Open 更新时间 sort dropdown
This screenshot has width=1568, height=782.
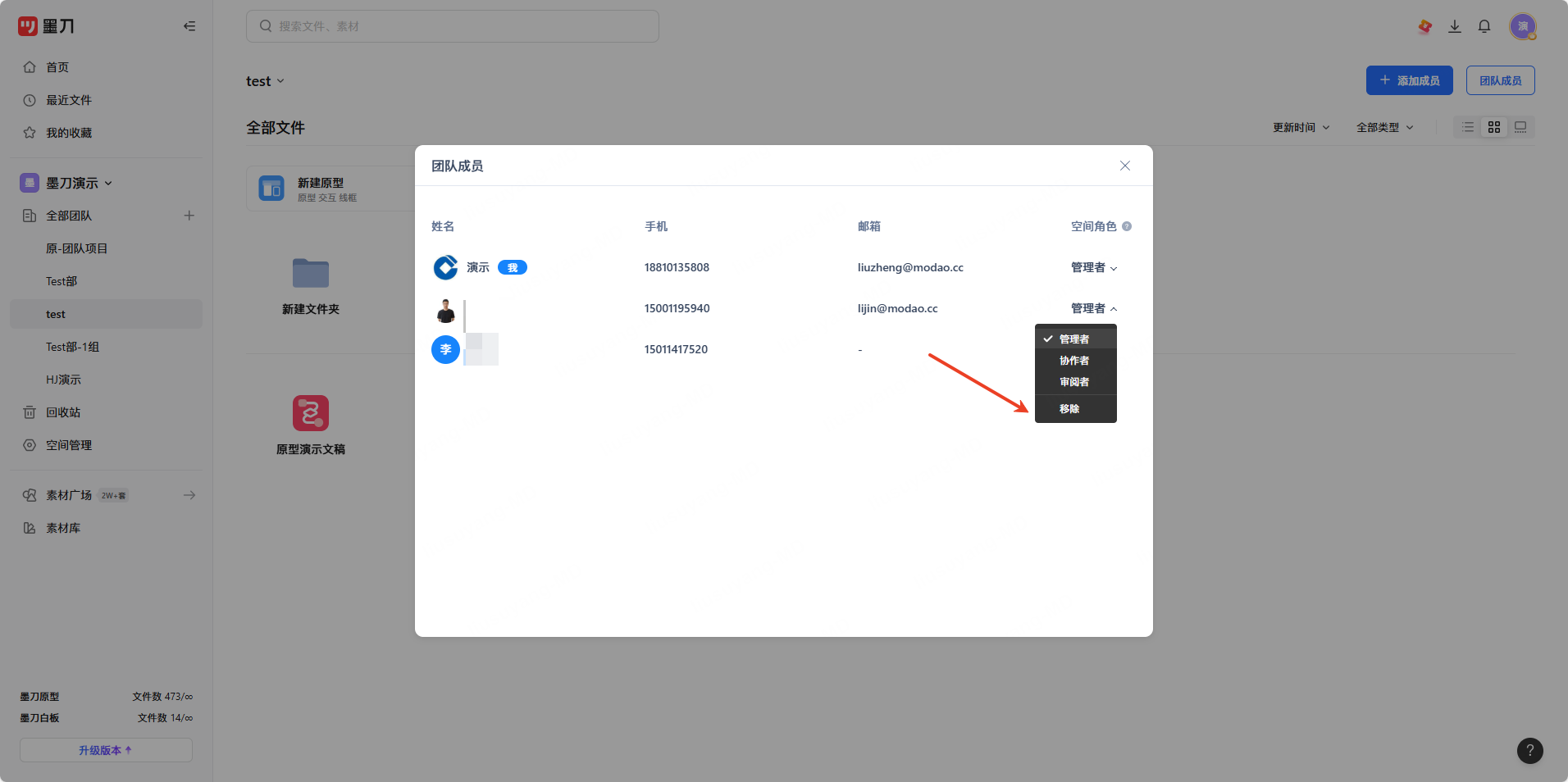1301,127
